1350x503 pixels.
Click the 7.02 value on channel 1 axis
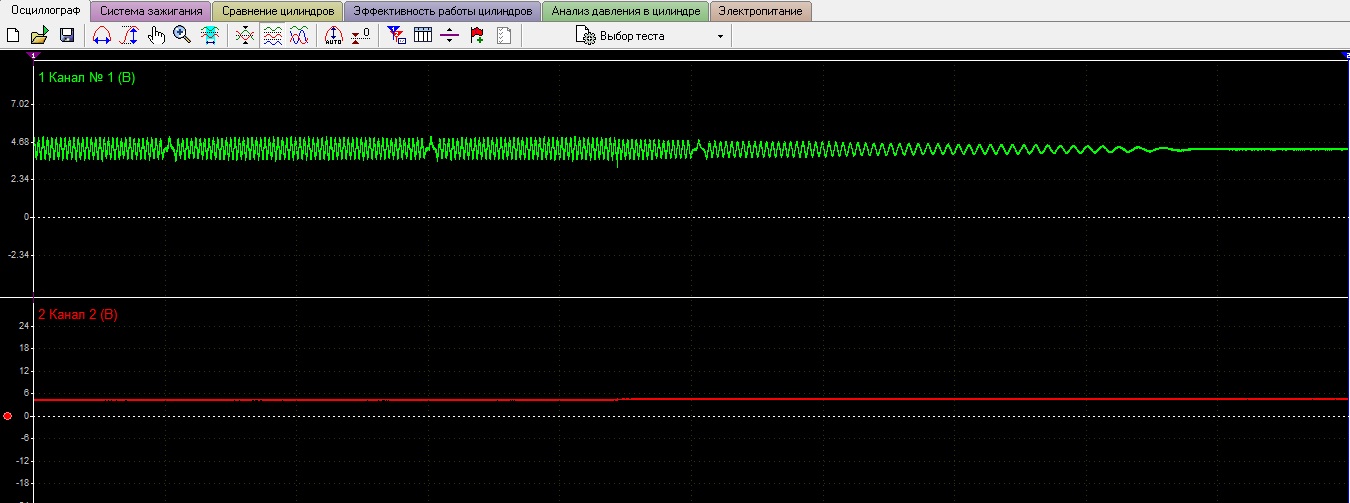coord(22,103)
